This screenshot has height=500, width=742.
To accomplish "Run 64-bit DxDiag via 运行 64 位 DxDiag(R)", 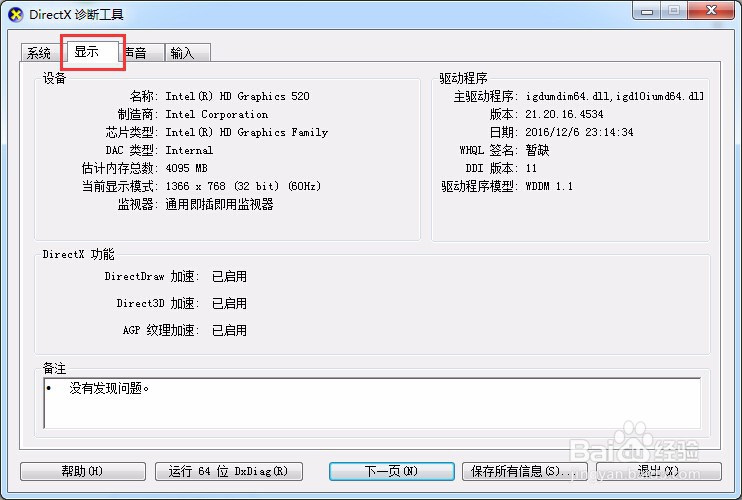I will tap(229, 471).
